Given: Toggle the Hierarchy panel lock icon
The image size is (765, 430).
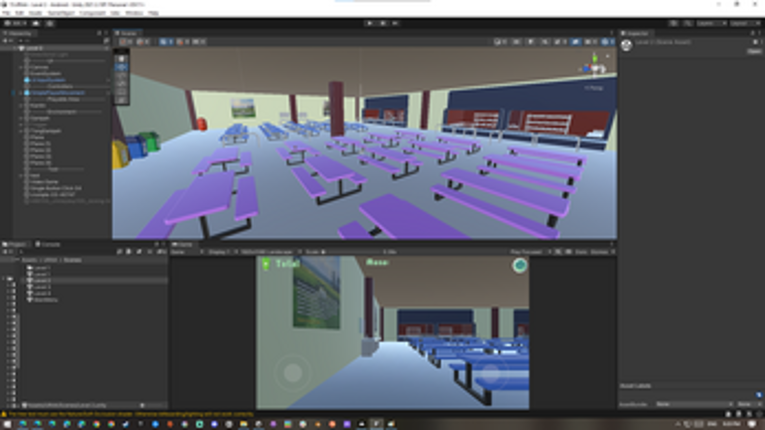Looking at the screenshot, I should click(x=100, y=33).
